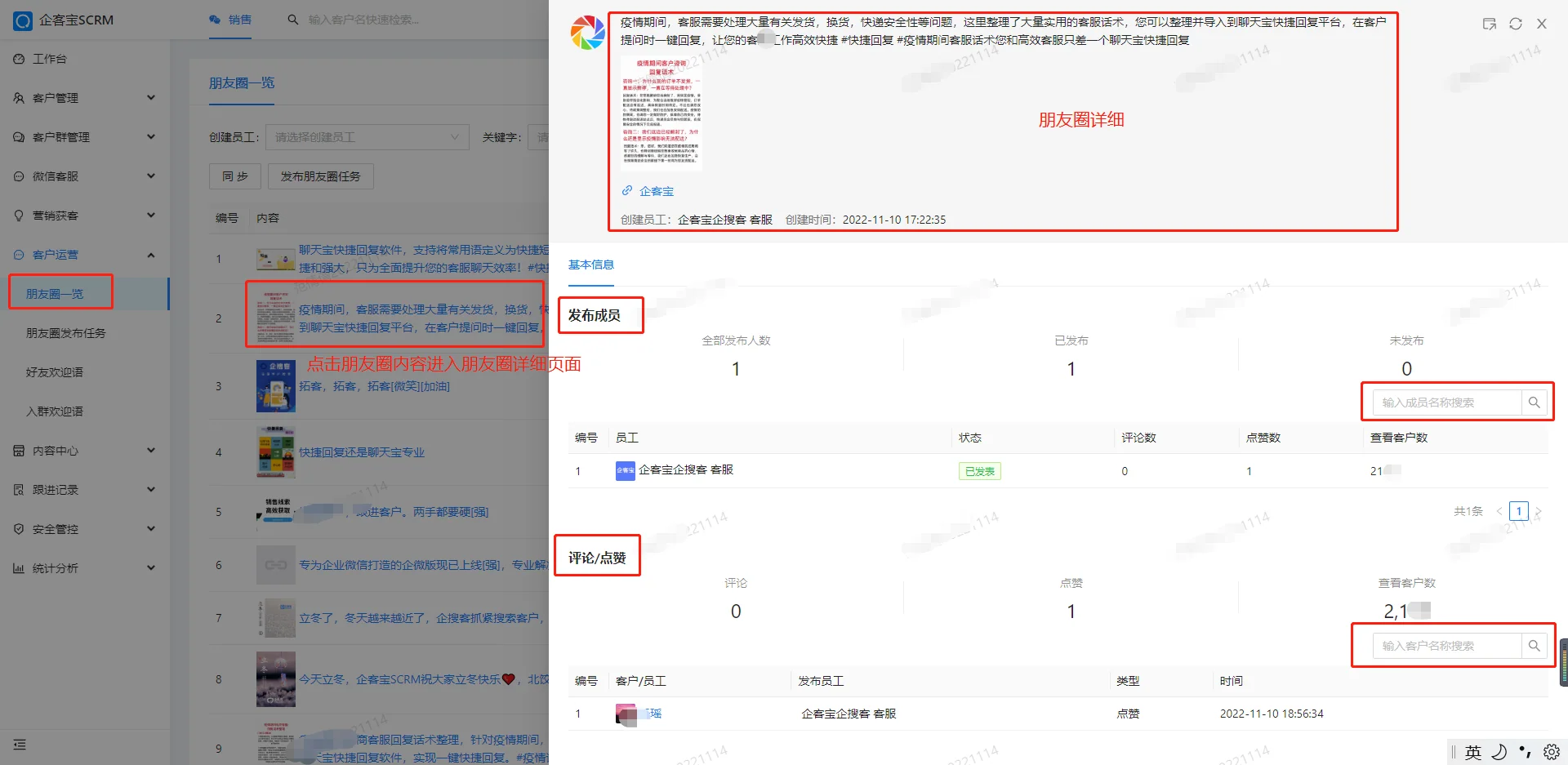The image size is (1568, 765).
Task: Click the row 4 moment thumbnail
Action: (x=276, y=452)
